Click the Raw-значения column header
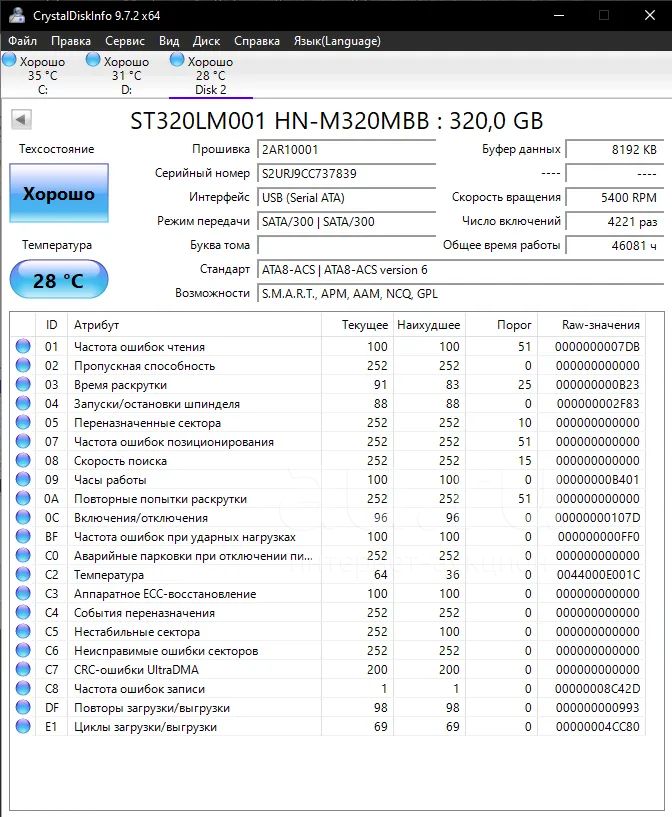 coord(601,325)
